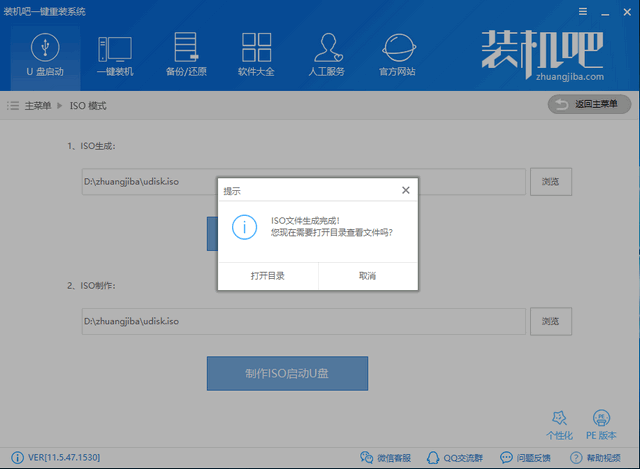Image resolution: width=640 pixels, height=469 pixels.
Task: Click the 个性化 icon at bottom right
Action: (559, 423)
